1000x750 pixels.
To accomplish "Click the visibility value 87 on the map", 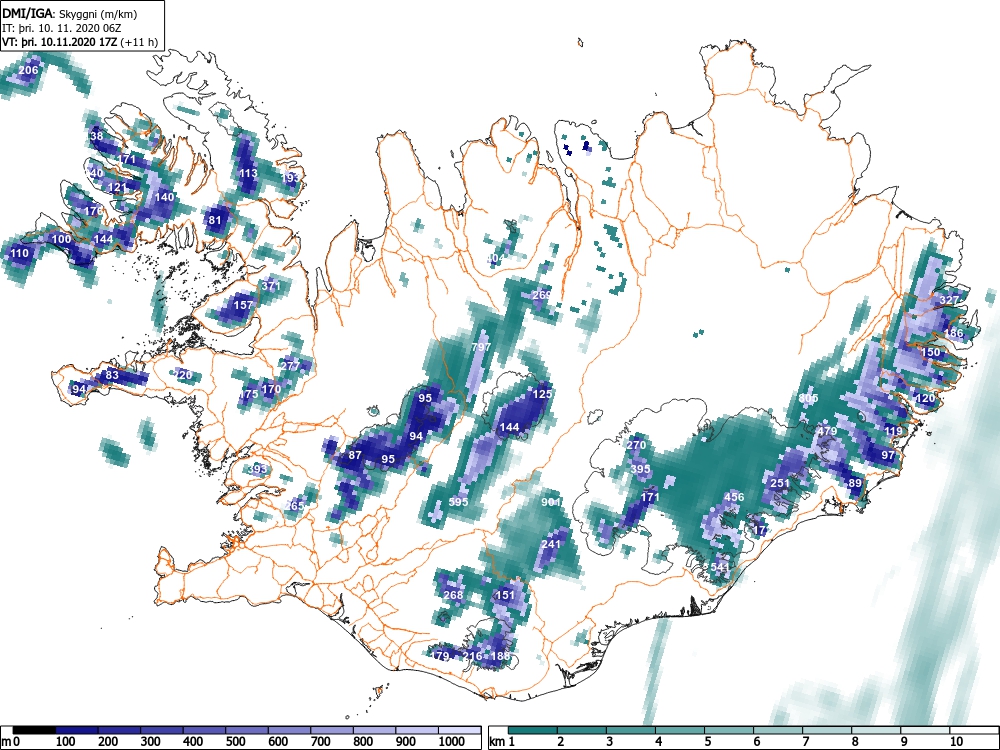I will point(355,455).
